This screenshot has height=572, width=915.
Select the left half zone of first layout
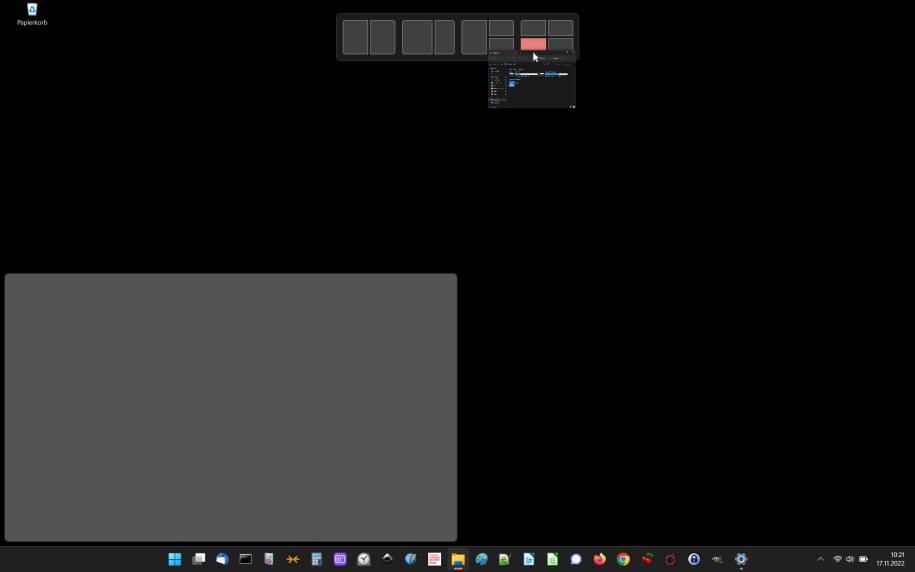(x=355, y=37)
